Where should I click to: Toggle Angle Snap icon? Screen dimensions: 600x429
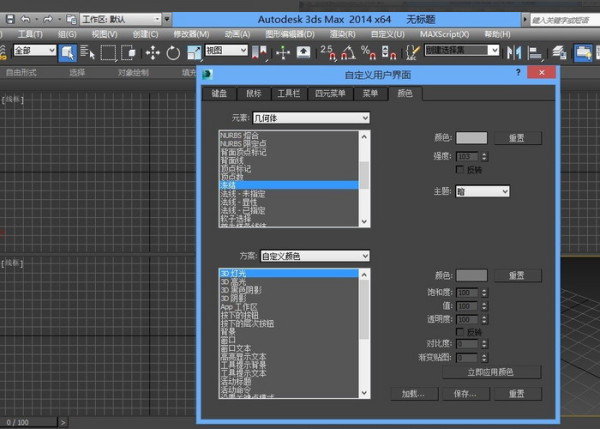tap(349, 52)
